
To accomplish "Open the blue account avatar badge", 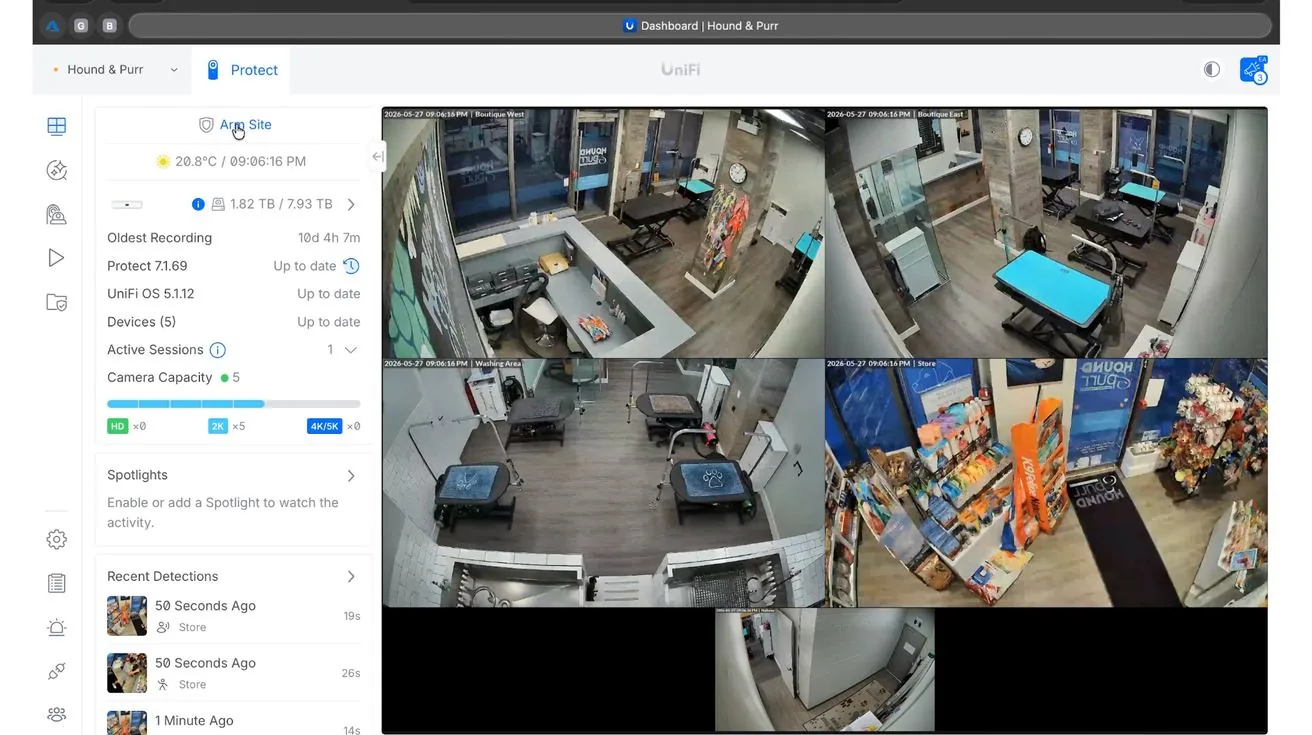I will point(1253,70).
